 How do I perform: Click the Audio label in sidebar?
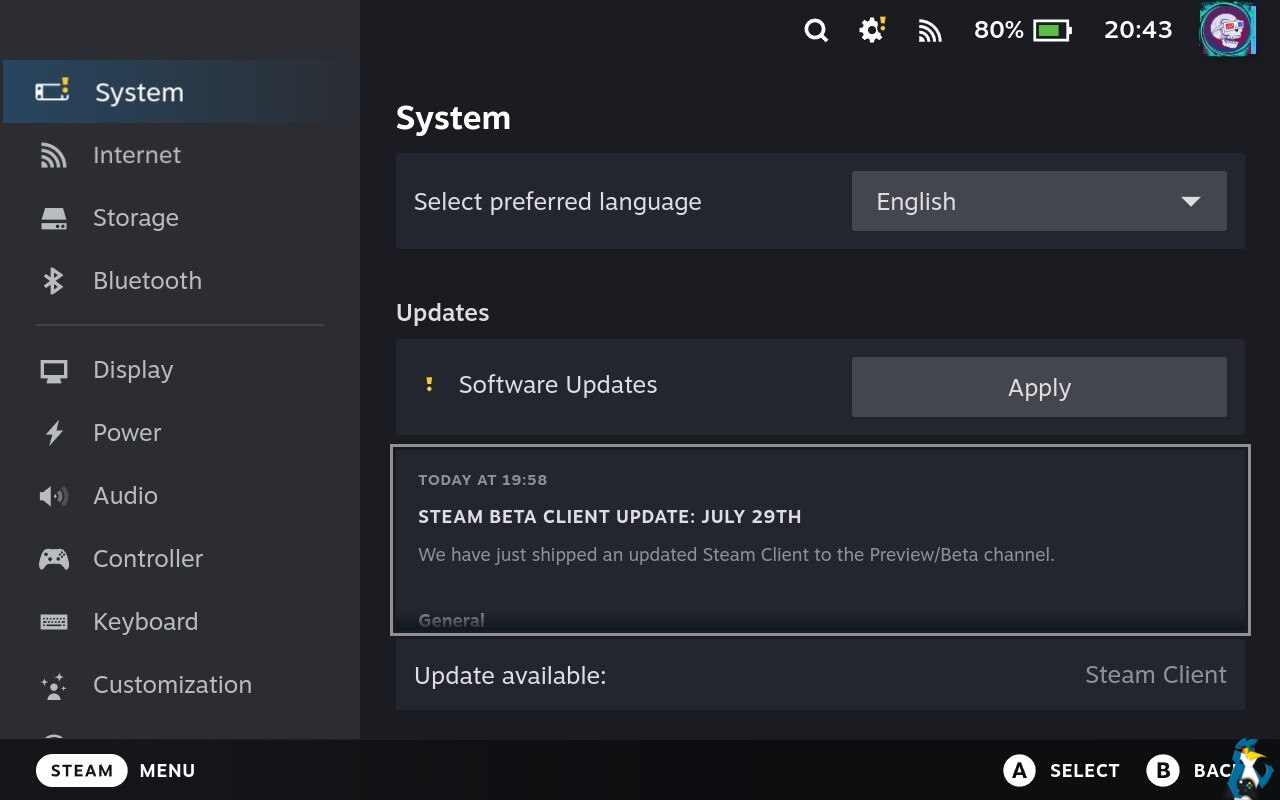coord(125,496)
